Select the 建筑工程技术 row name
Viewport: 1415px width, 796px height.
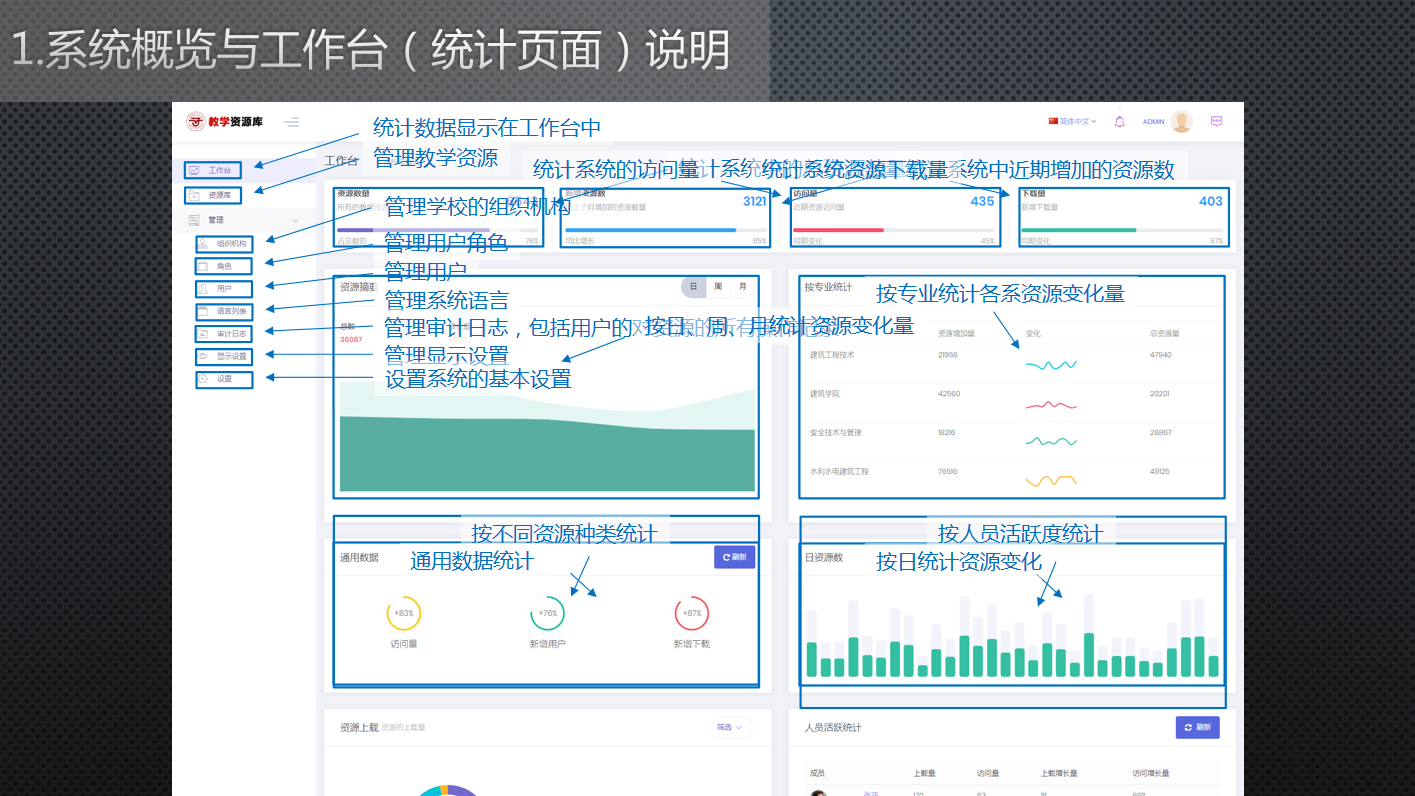[x=832, y=355]
